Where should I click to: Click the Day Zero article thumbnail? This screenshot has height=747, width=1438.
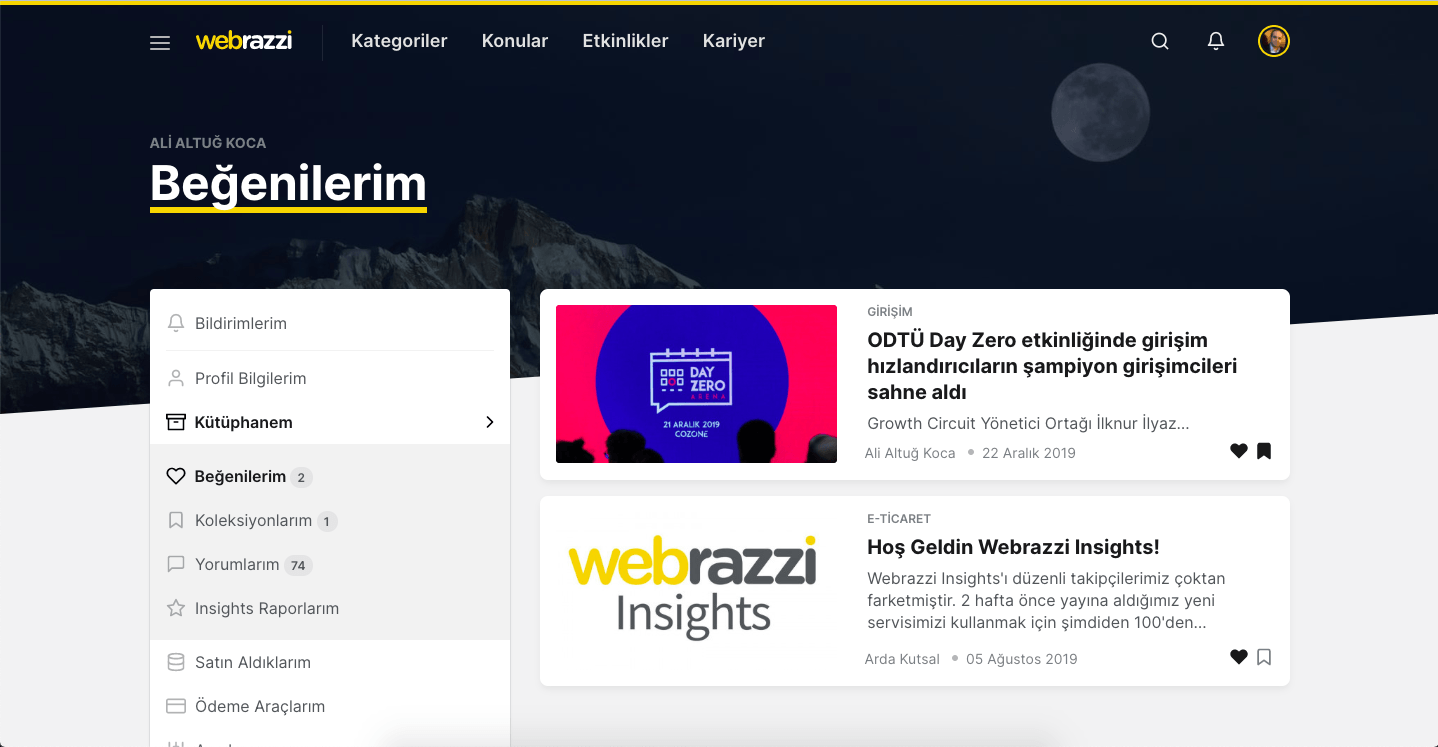pos(696,384)
